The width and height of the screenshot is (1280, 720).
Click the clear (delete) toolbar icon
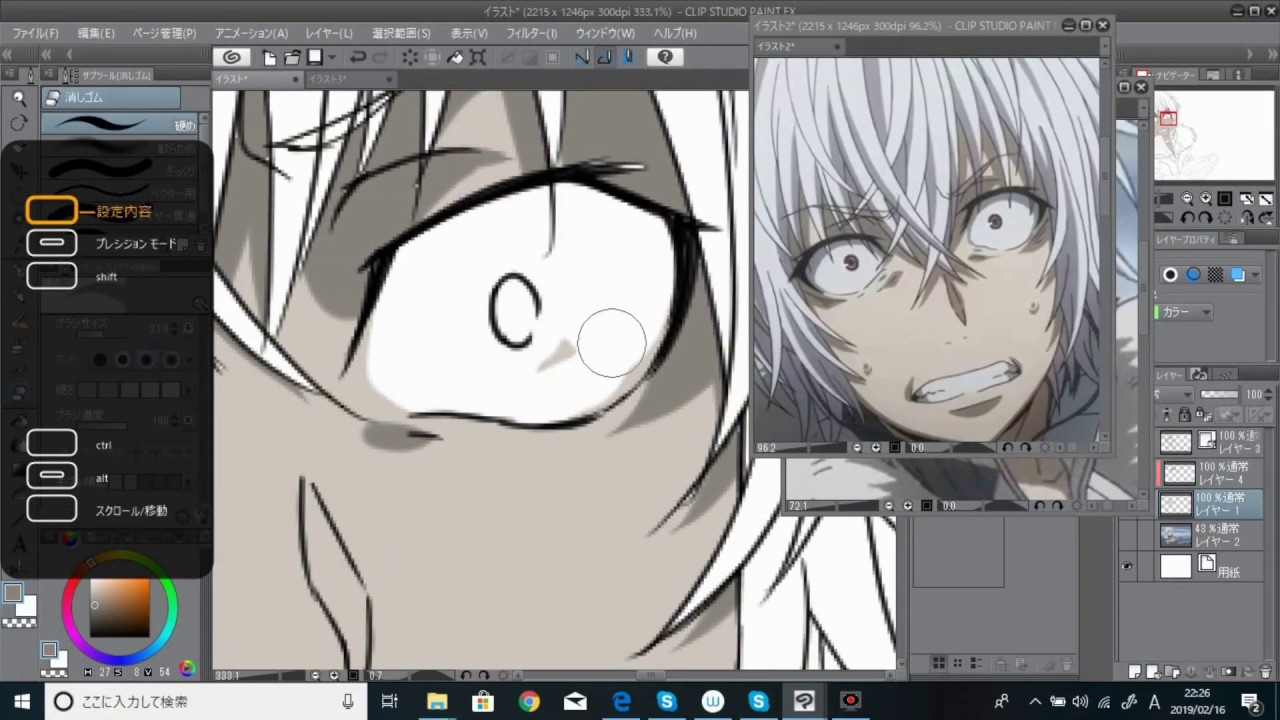pos(410,57)
